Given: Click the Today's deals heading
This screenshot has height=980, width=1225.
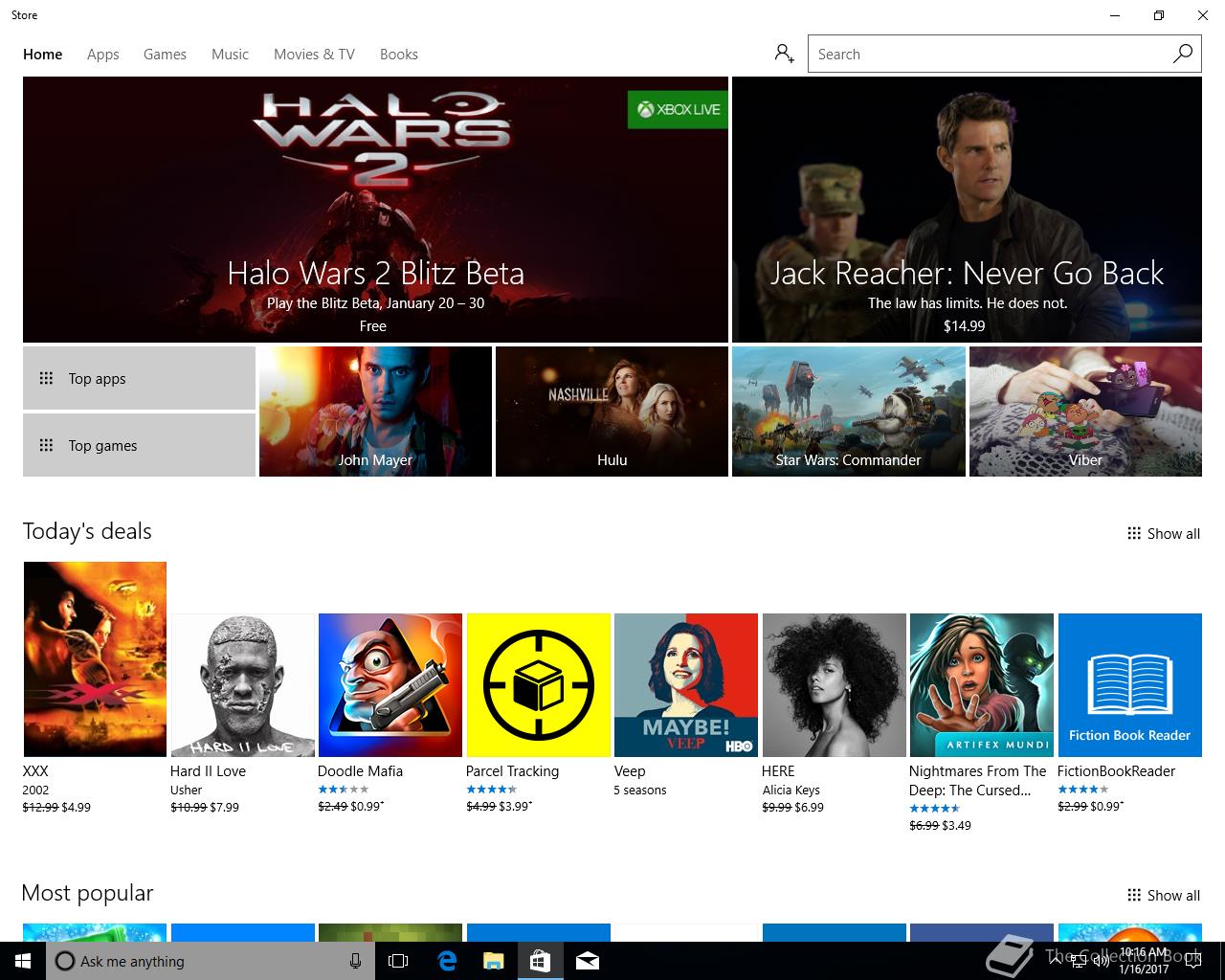Looking at the screenshot, I should tap(87, 531).
